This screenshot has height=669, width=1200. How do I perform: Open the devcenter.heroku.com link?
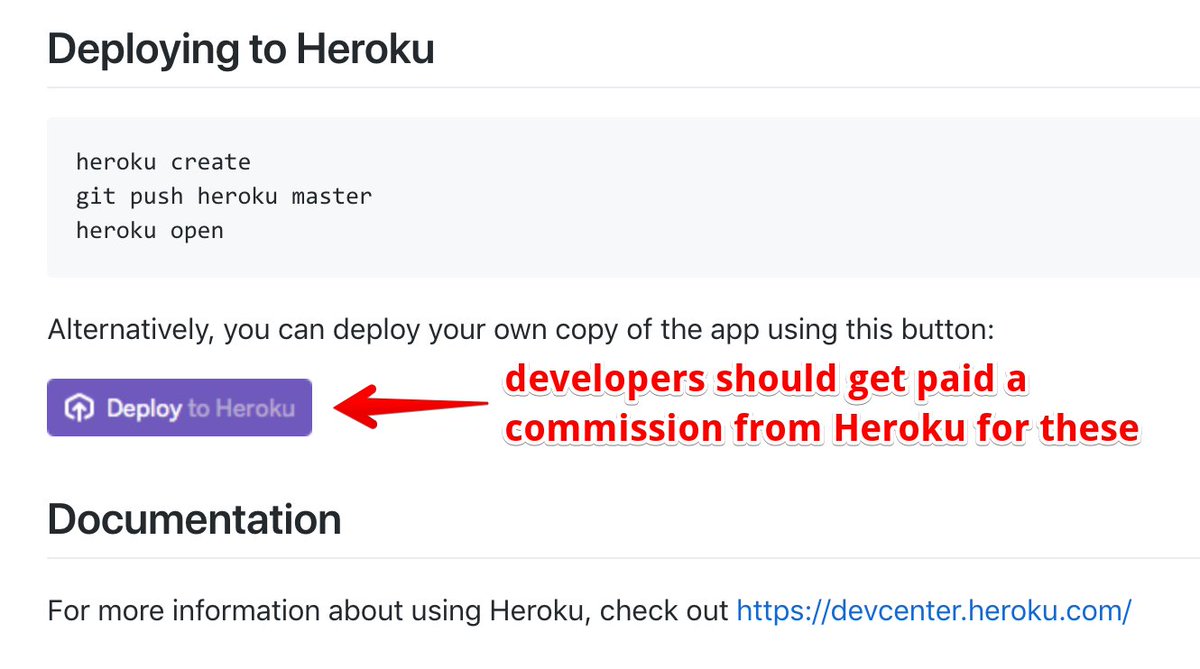(x=934, y=610)
